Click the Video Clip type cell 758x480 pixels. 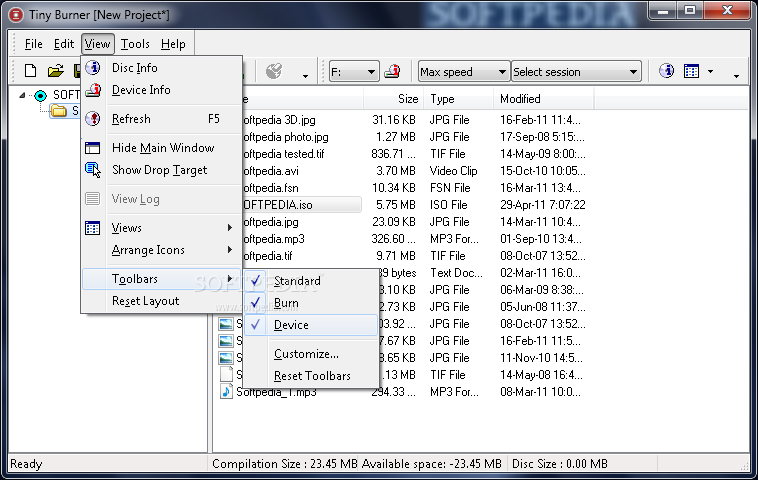coord(453,171)
